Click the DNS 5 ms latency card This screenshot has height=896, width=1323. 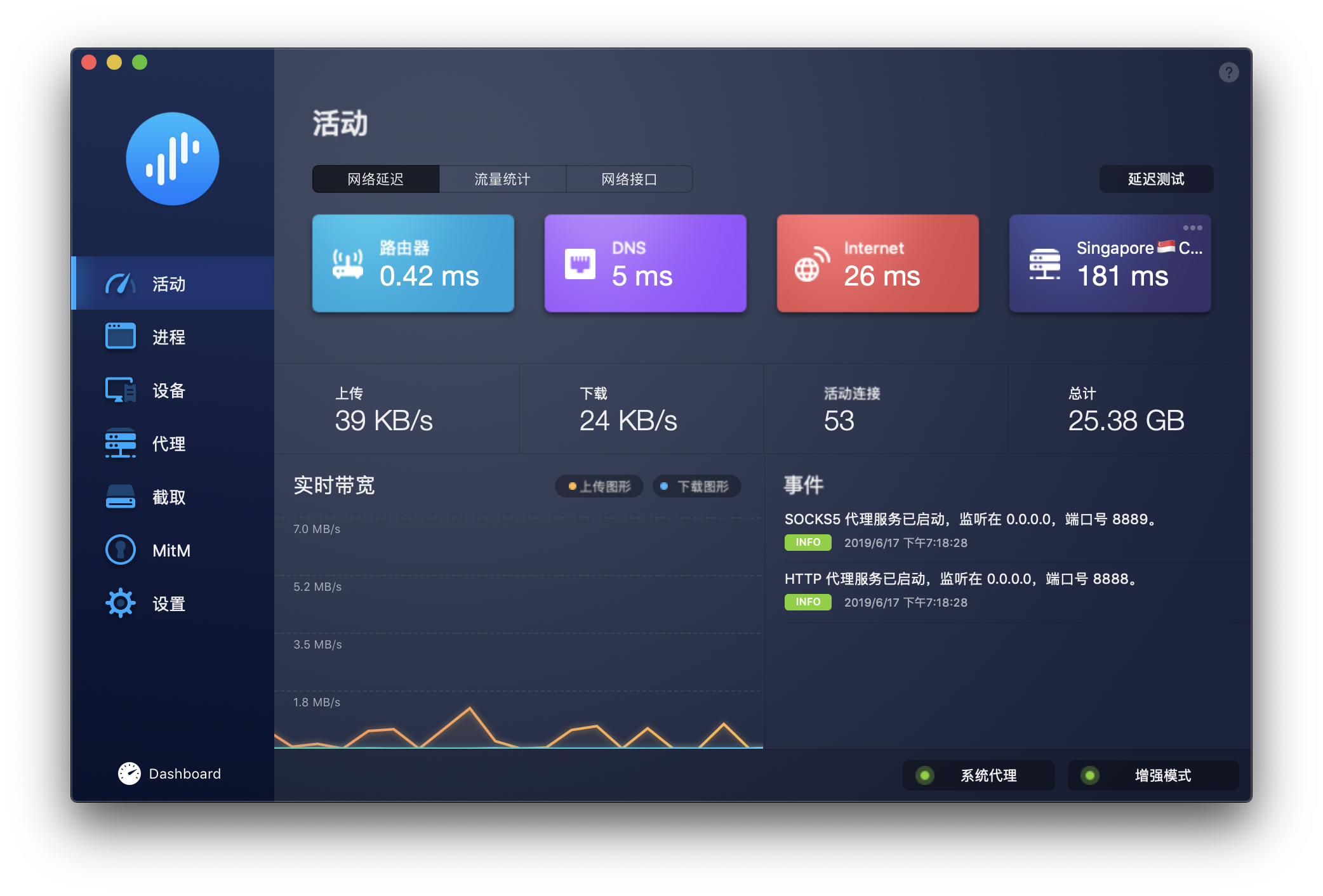(645, 263)
